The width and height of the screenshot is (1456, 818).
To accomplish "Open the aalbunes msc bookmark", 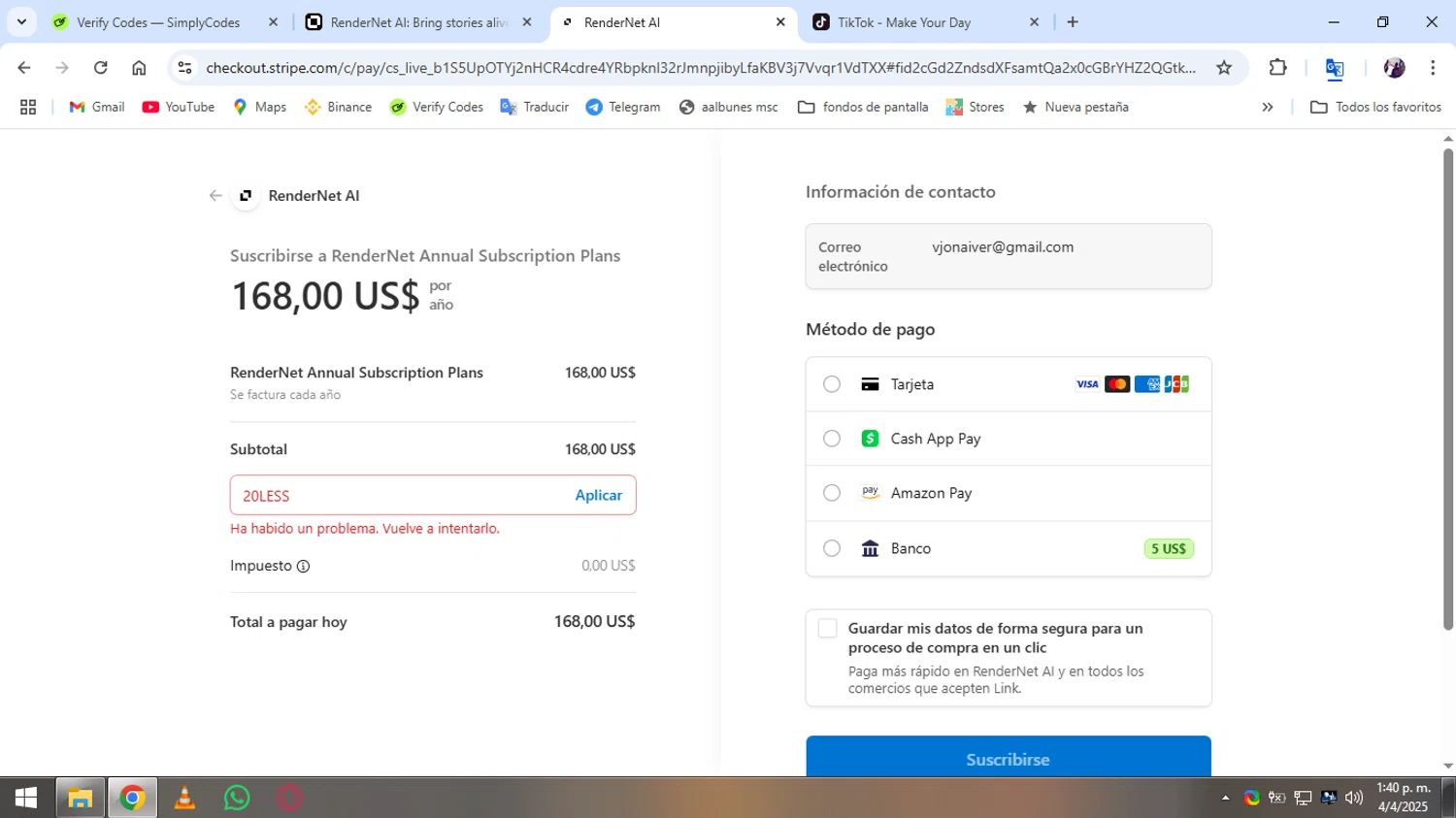I will 729,107.
